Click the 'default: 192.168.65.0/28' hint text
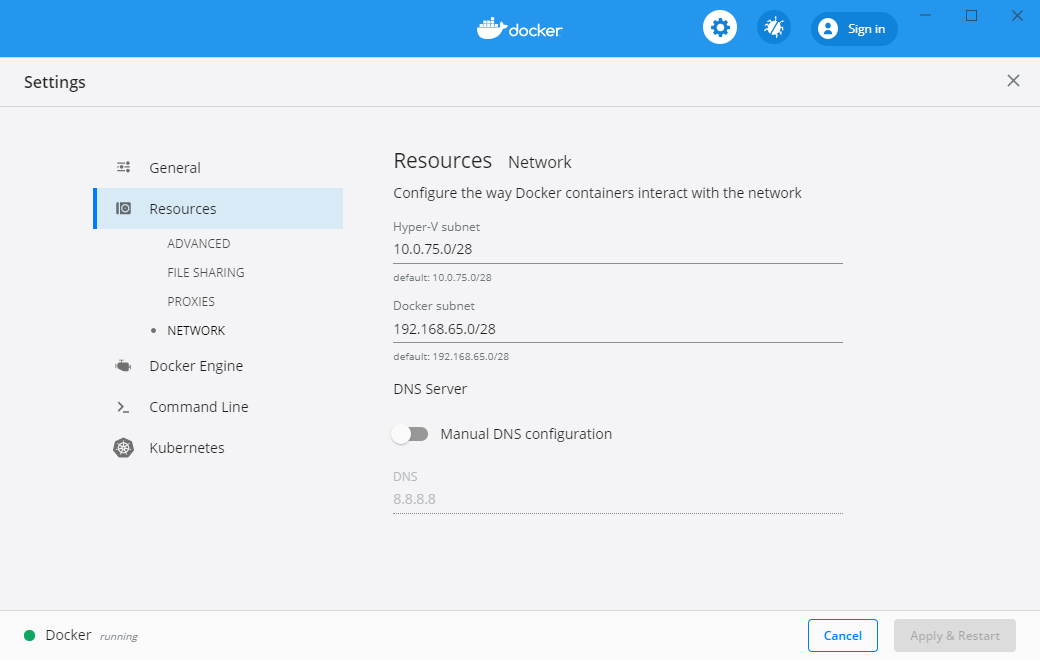The height and width of the screenshot is (660, 1040). [x=451, y=356]
